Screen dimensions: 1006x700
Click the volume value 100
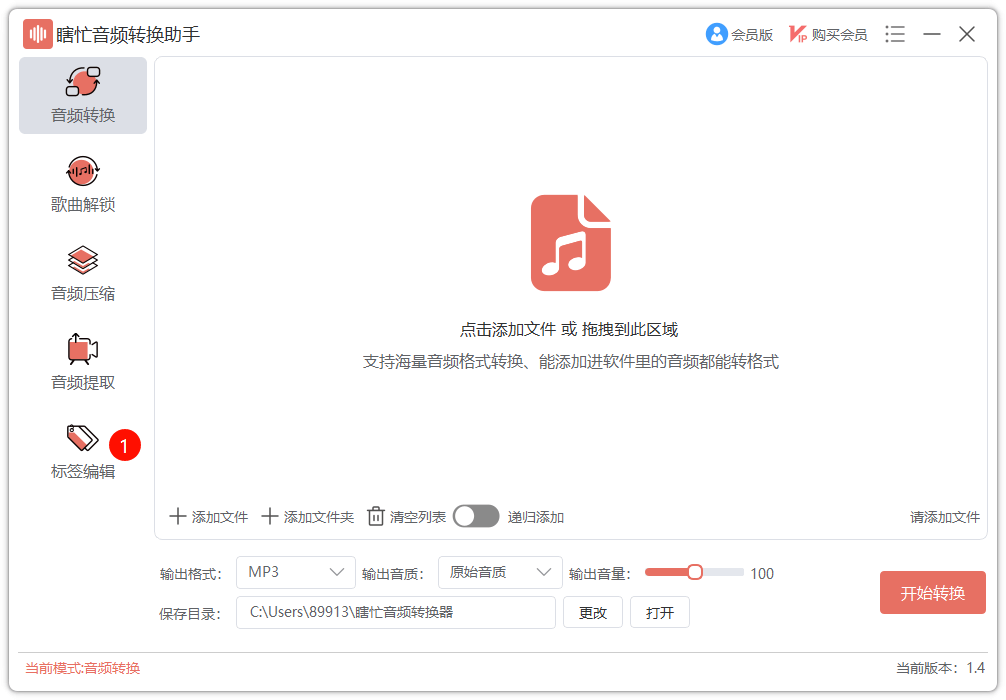point(762,574)
